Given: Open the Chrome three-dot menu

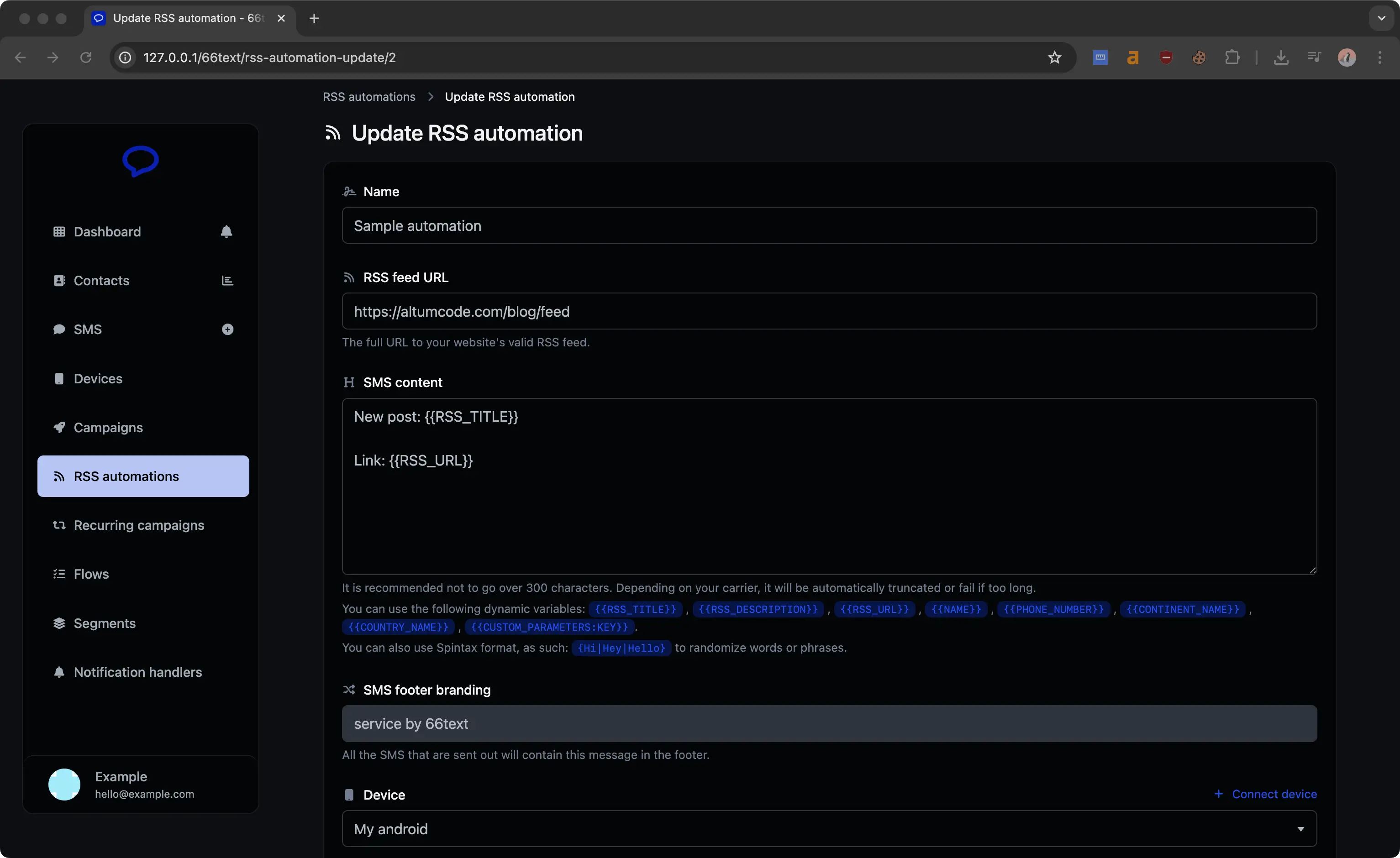Looking at the screenshot, I should (1380, 58).
